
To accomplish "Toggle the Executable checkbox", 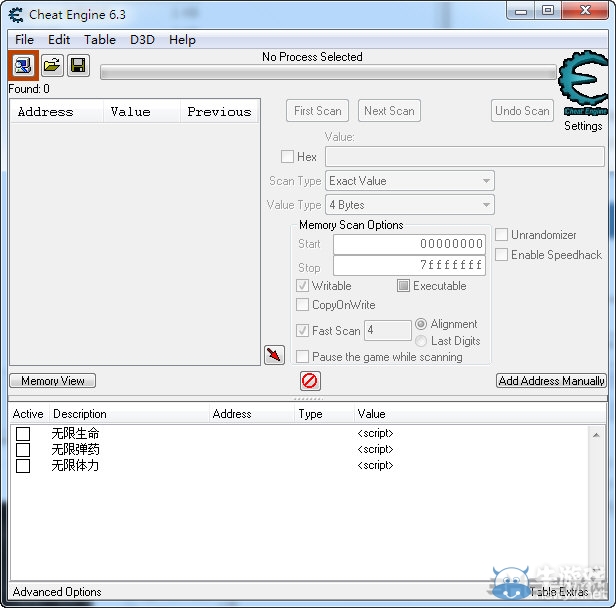I will click(x=403, y=286).
